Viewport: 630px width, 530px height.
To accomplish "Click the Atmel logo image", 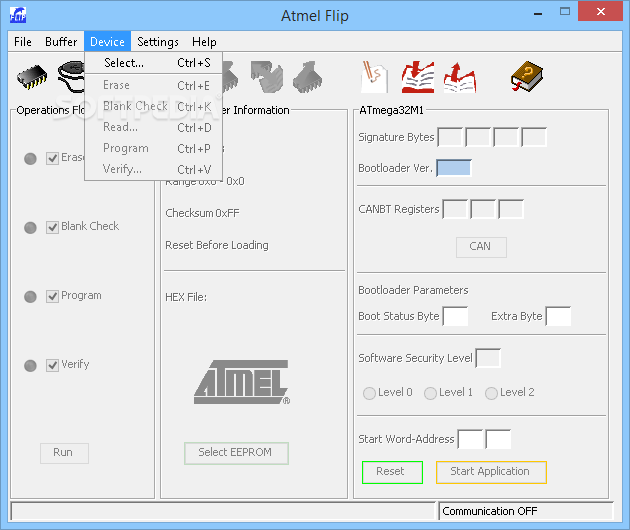I will 242,382.
